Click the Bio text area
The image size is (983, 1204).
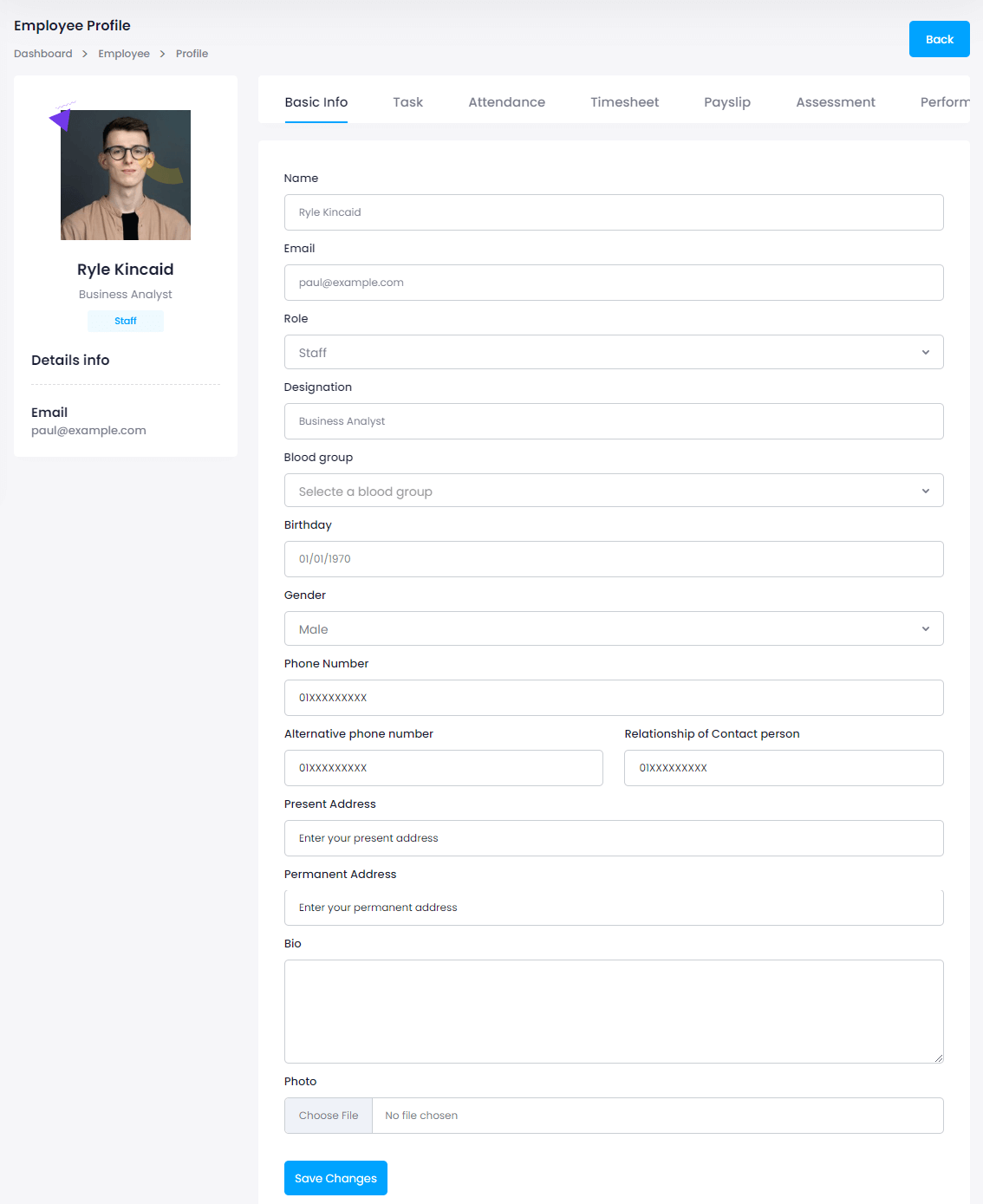(613, 1011)
